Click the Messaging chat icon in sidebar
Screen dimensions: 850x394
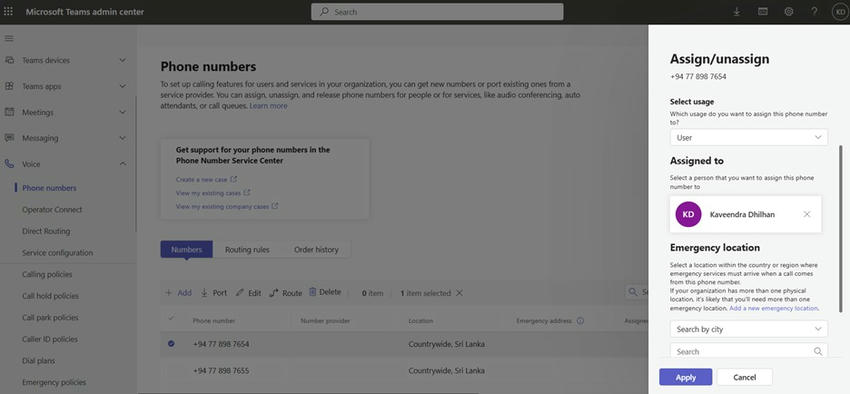[x=9, y=138]
